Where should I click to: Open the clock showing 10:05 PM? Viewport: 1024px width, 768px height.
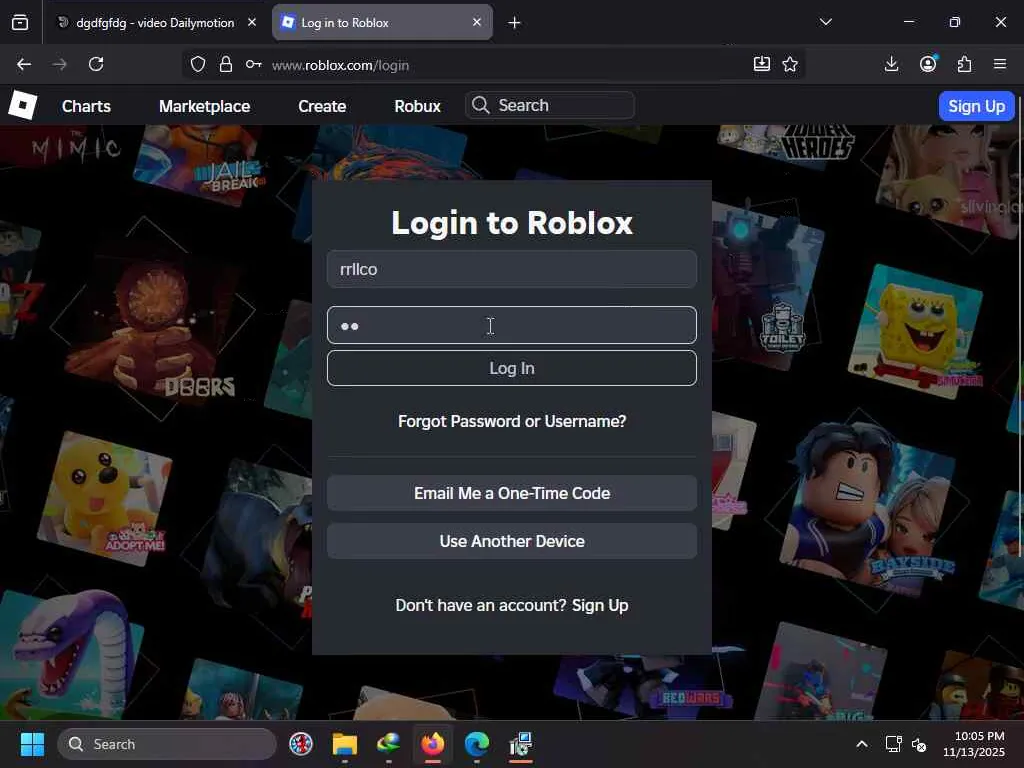pos(974,744)
